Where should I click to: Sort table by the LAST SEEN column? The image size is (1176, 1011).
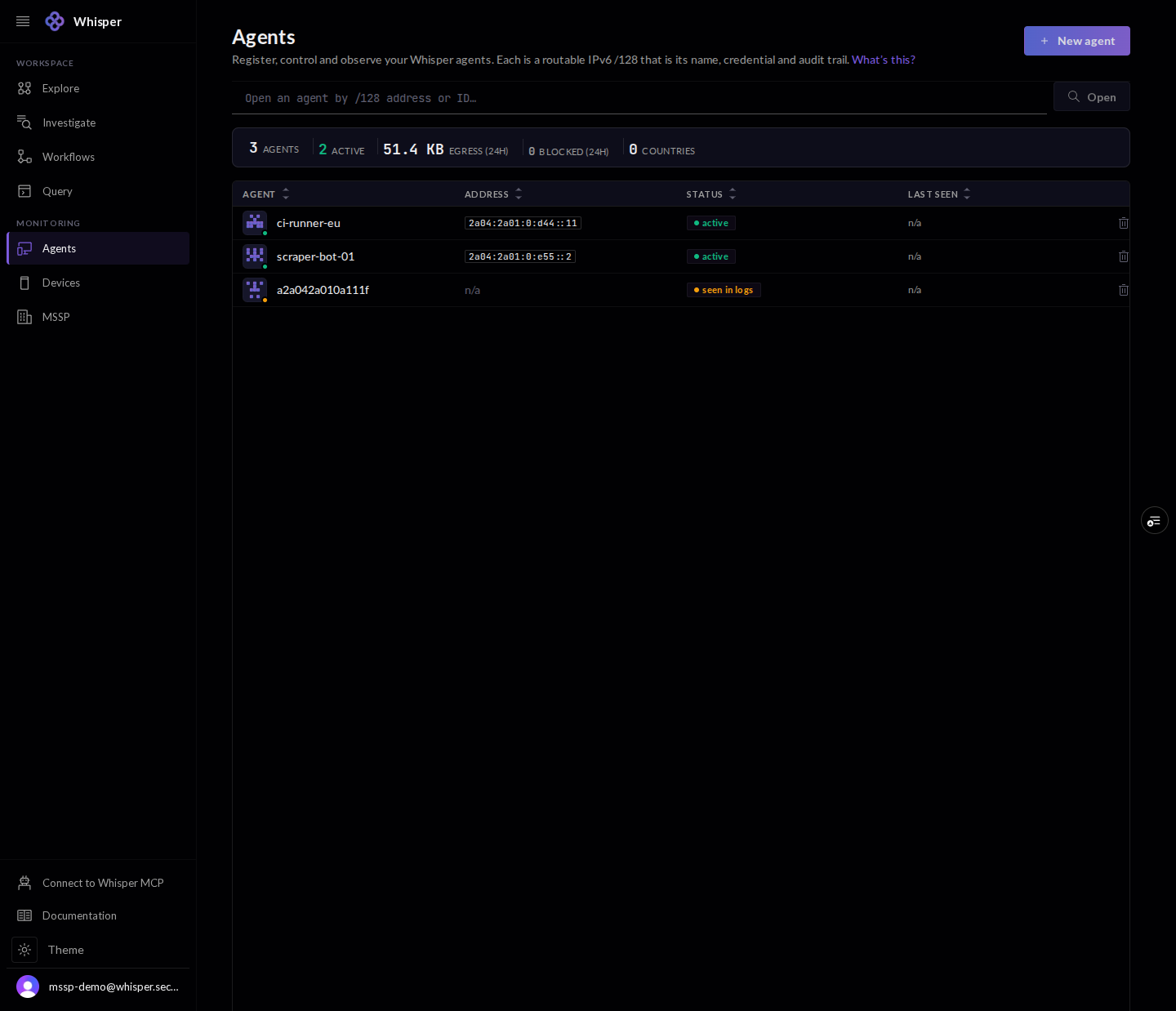(939, 194)
